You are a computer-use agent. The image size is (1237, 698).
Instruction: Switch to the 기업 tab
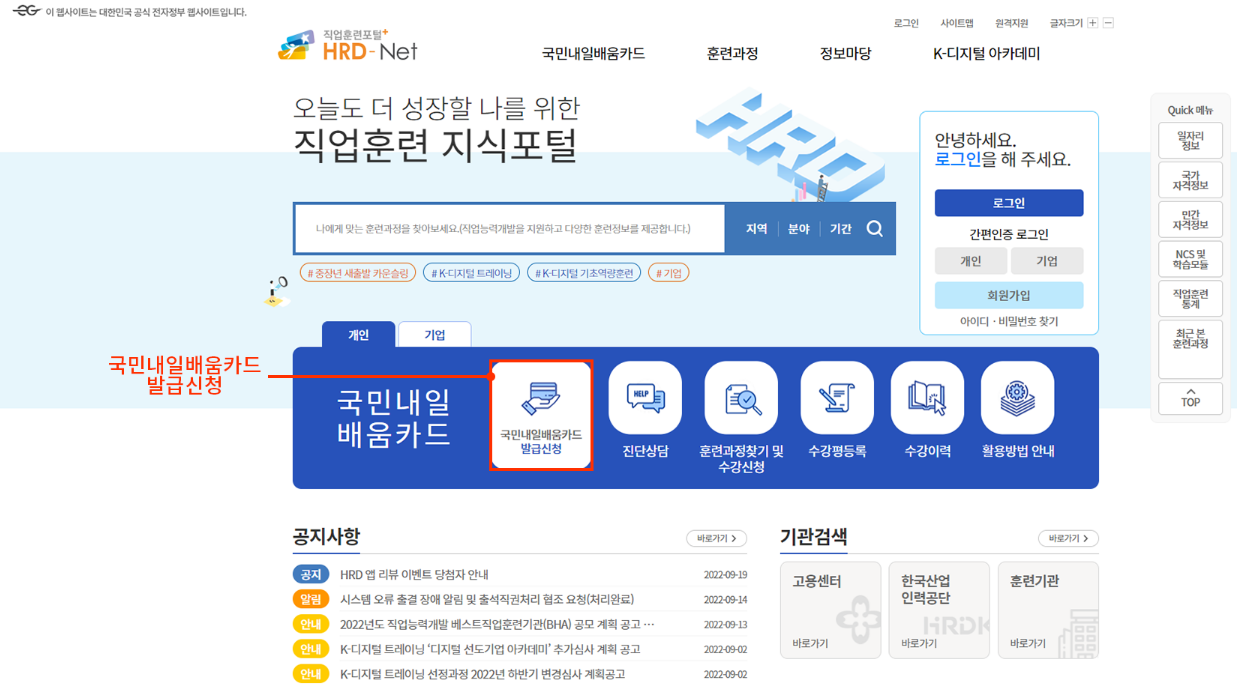(434, 334)
